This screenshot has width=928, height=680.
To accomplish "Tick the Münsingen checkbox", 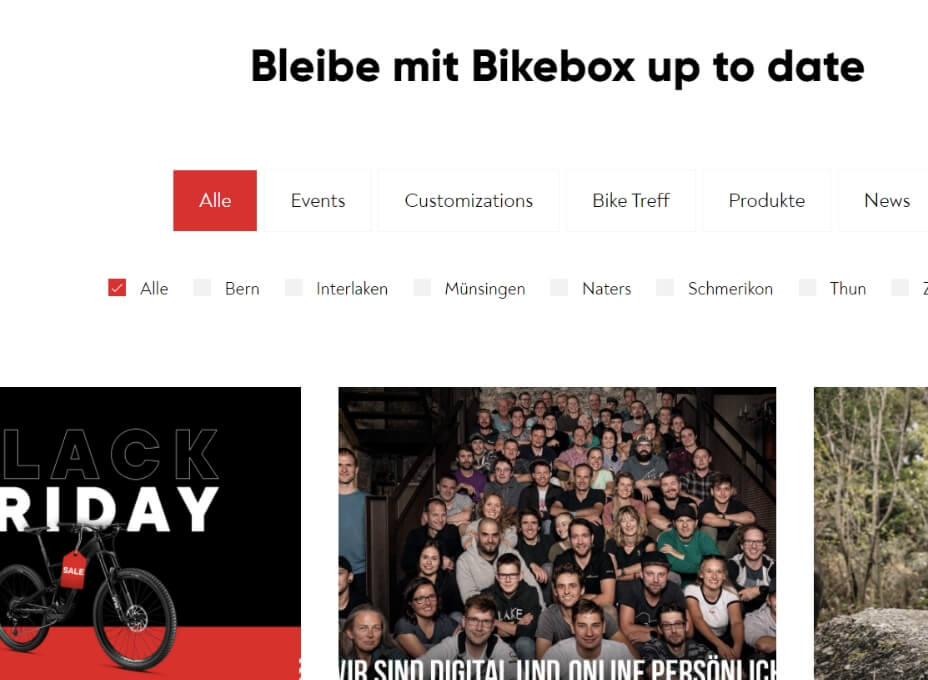I will click(422, 288).
